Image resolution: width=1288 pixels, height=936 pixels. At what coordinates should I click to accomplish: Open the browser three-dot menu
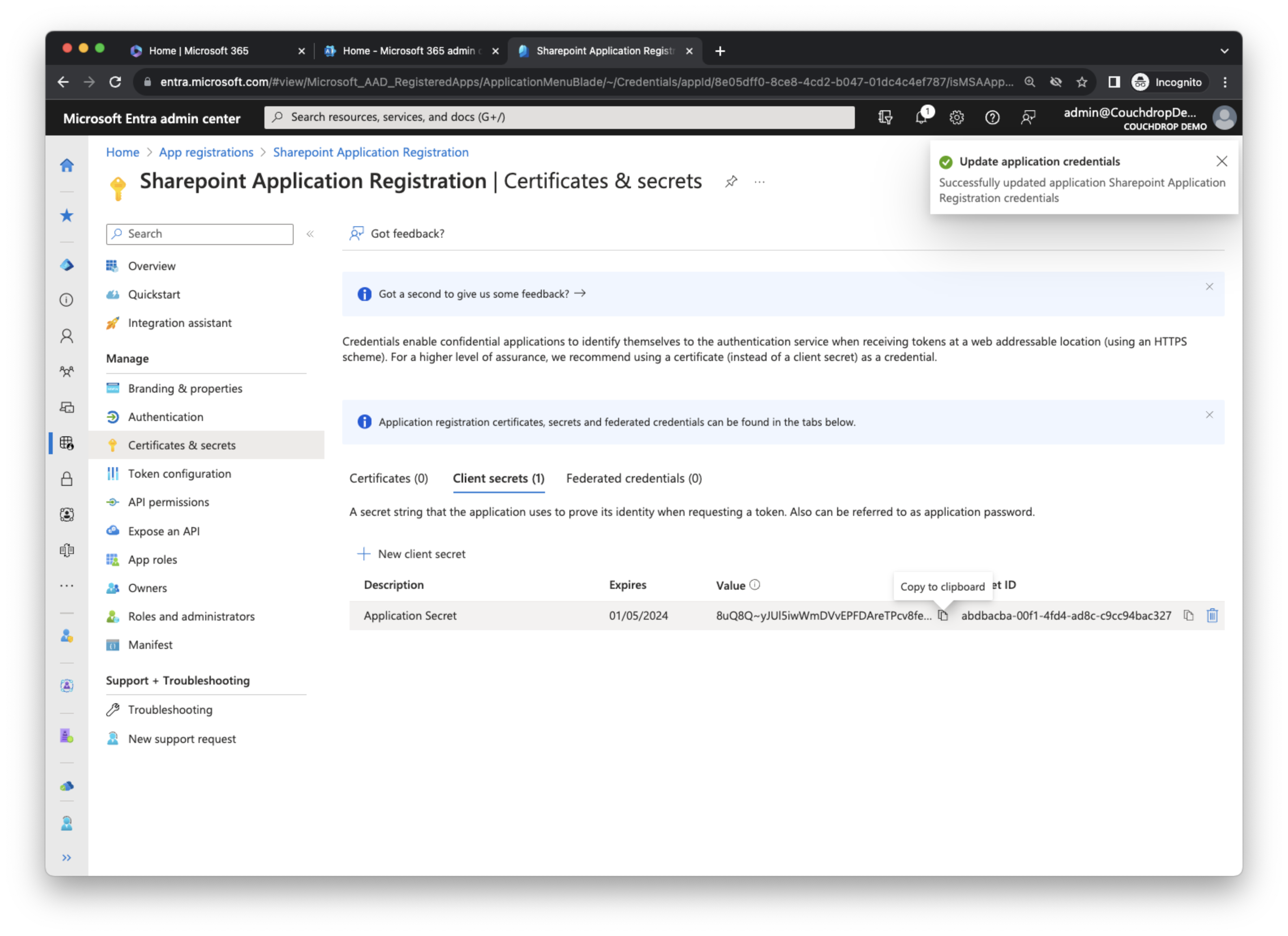(x=1225, y=82)
